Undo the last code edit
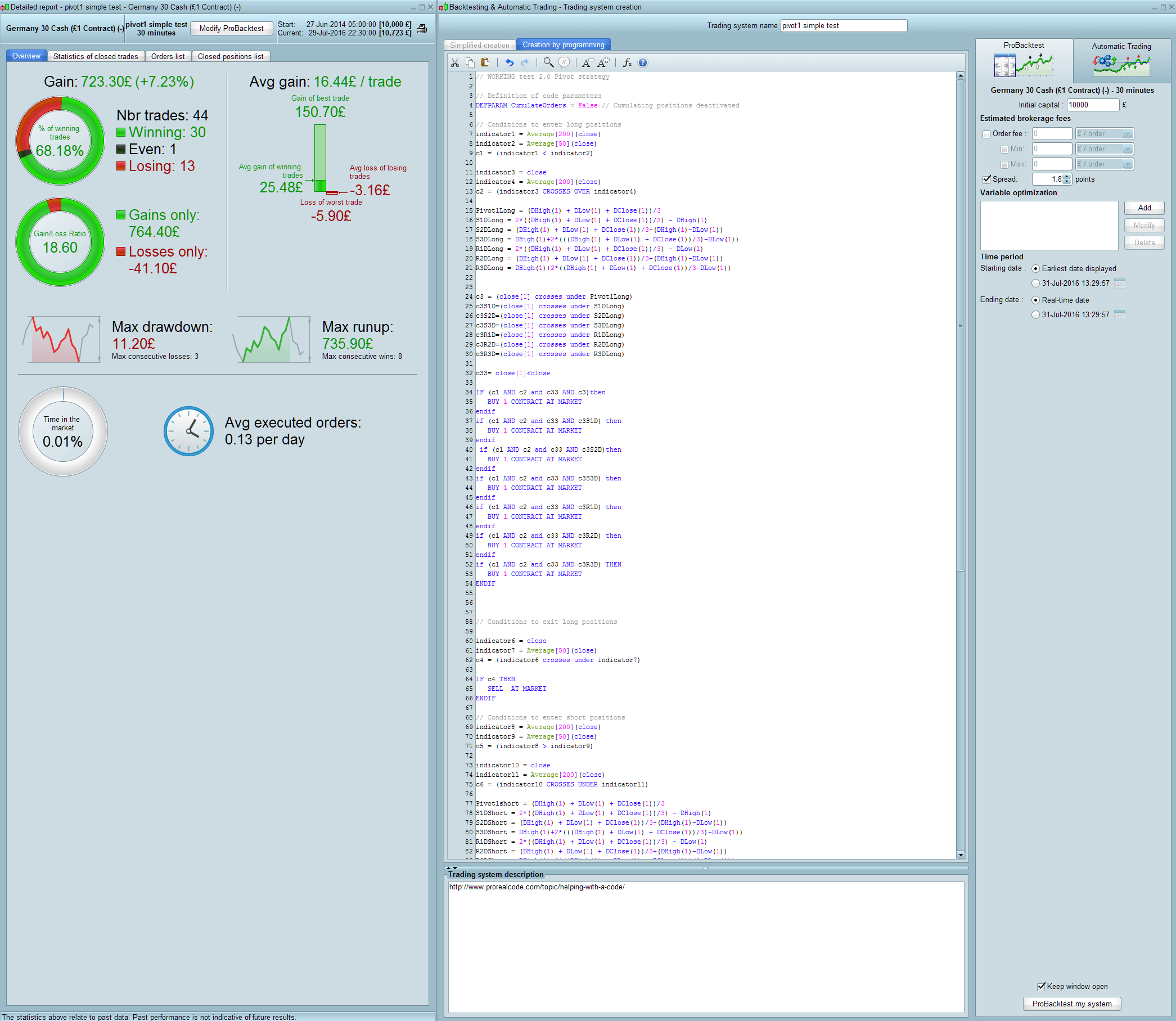Screen dimensions: 1176x1021 click(509, 62)
